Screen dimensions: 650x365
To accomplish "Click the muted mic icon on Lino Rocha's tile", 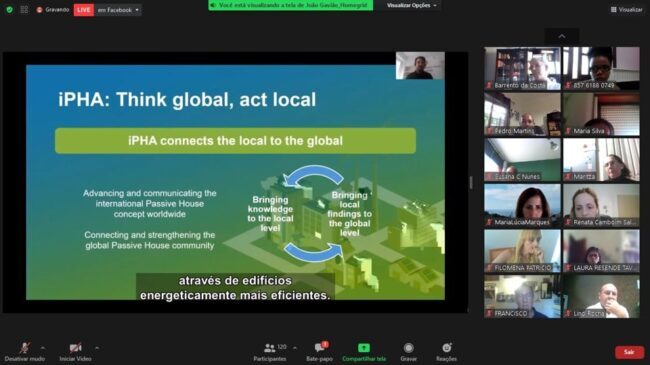I will click(568, 314).
